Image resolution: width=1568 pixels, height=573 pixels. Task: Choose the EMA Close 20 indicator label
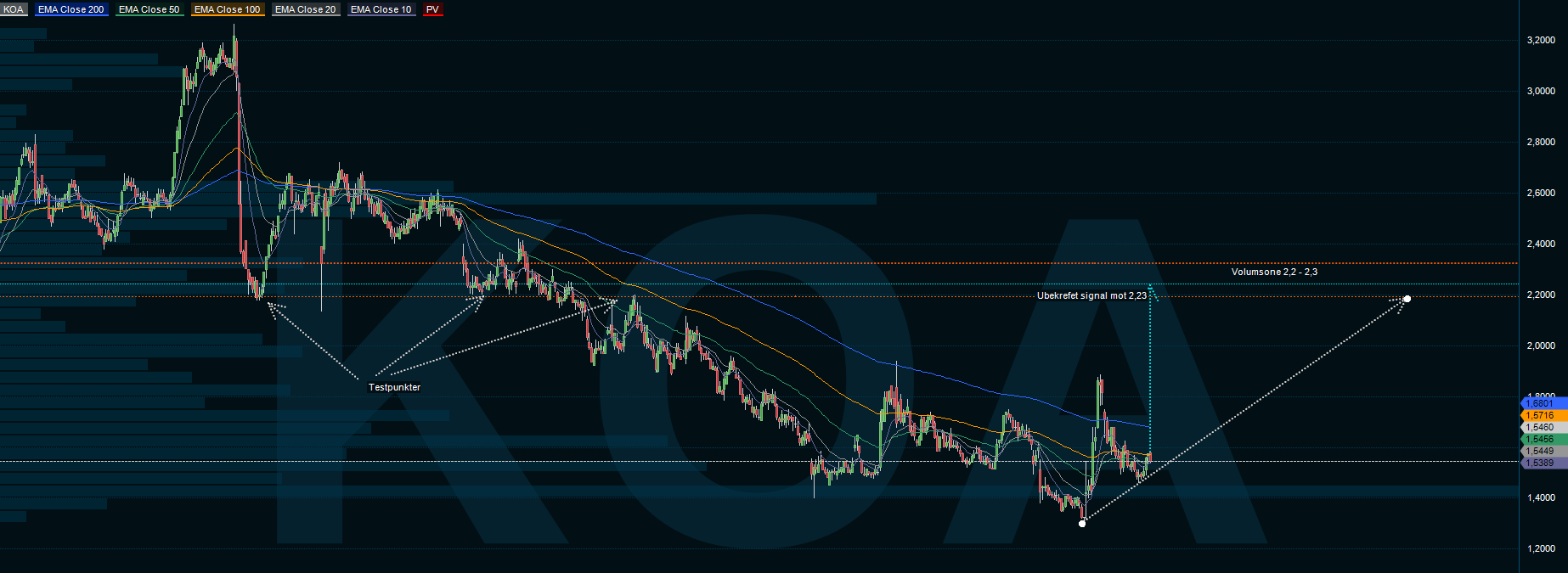(306, 9)
